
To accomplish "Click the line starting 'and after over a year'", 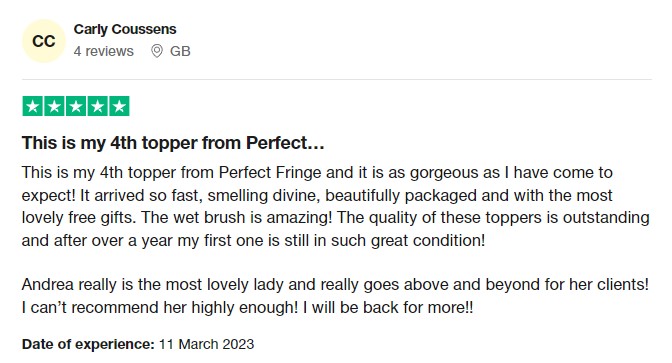I will click(x=253, y=240).
